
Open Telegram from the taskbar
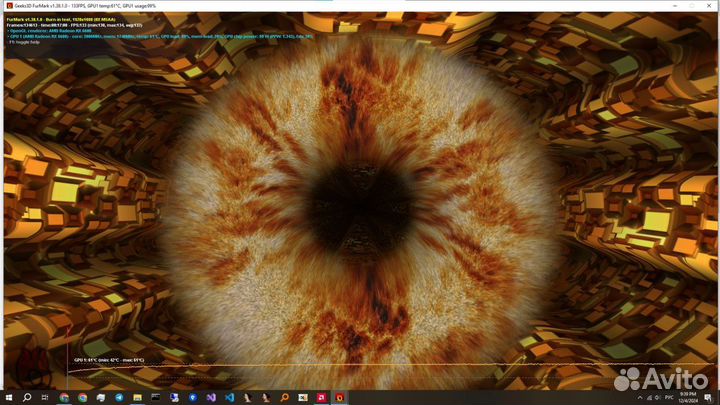[x=119, y=397]
